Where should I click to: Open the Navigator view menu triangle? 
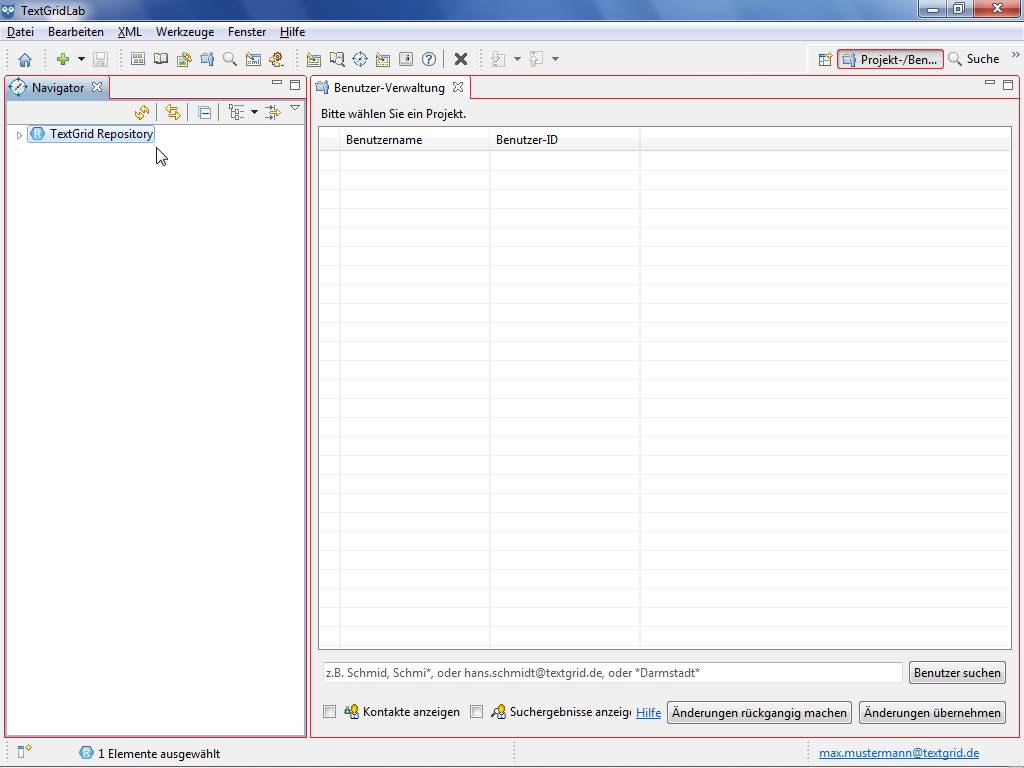pos(295,108)
